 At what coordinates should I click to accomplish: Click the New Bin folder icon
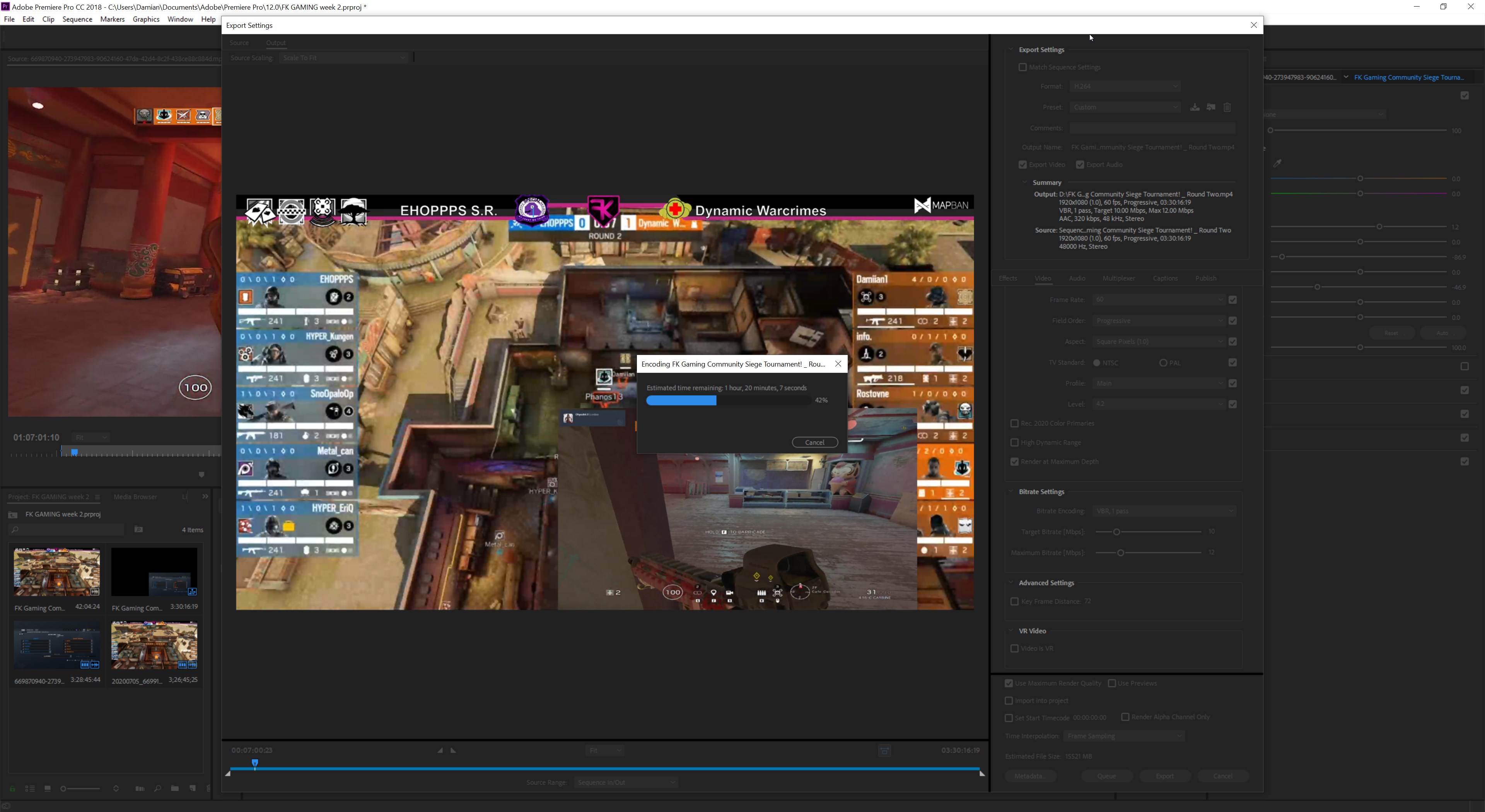coord(175,788)
